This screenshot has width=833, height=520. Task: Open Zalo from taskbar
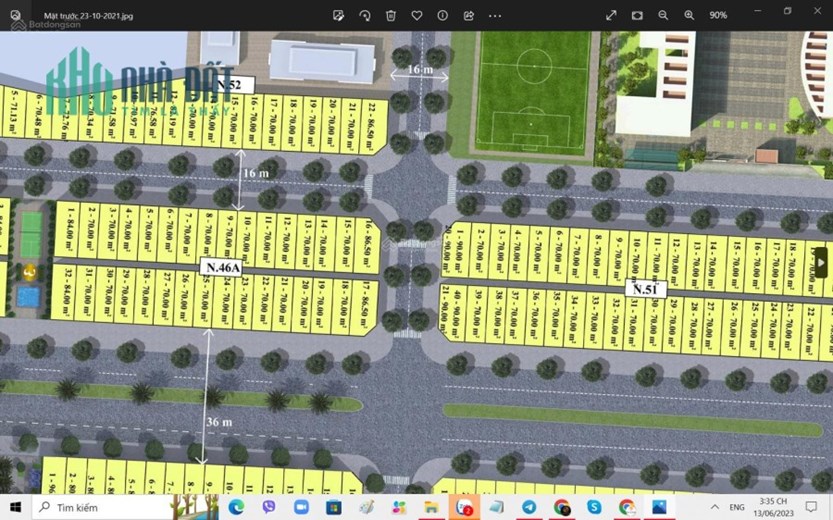(x=464, y=507)
